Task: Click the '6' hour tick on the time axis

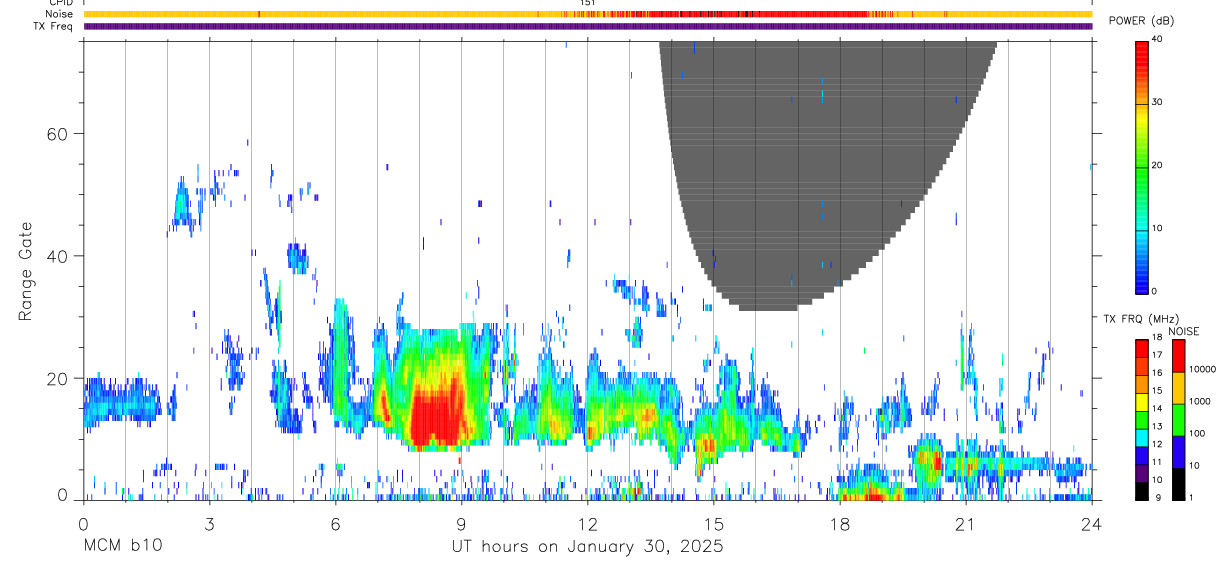Action: point(335,523)
